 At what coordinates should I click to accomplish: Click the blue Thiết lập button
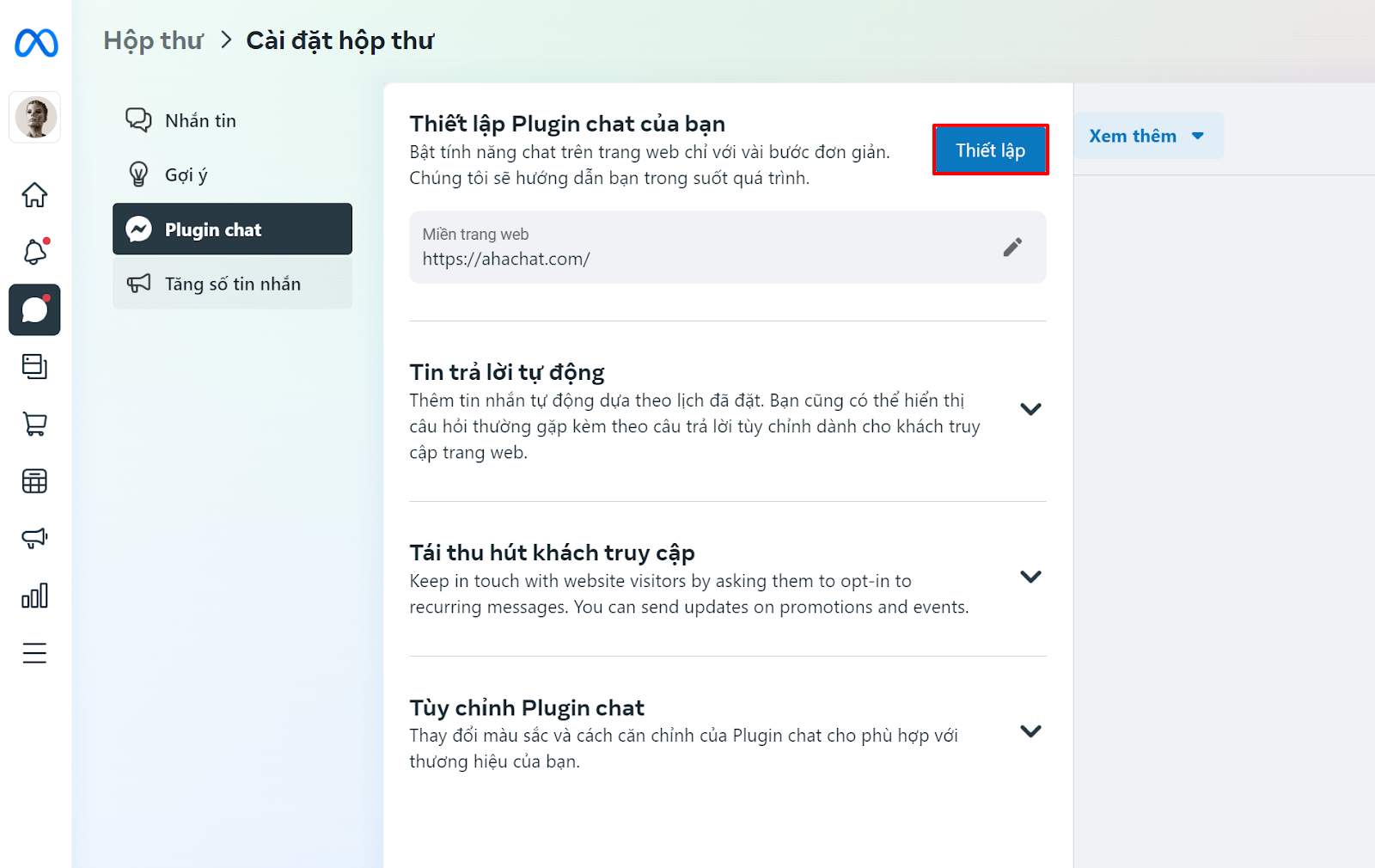[x=991, y=150]
